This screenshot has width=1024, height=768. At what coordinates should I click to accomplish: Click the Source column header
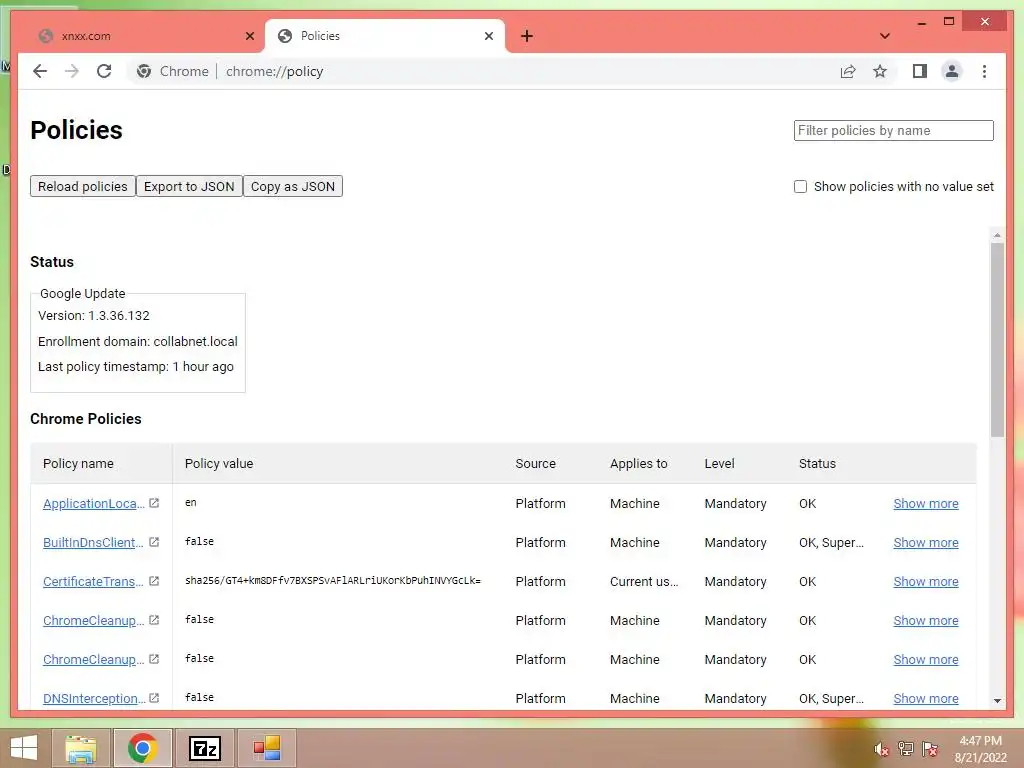point(536,463)
